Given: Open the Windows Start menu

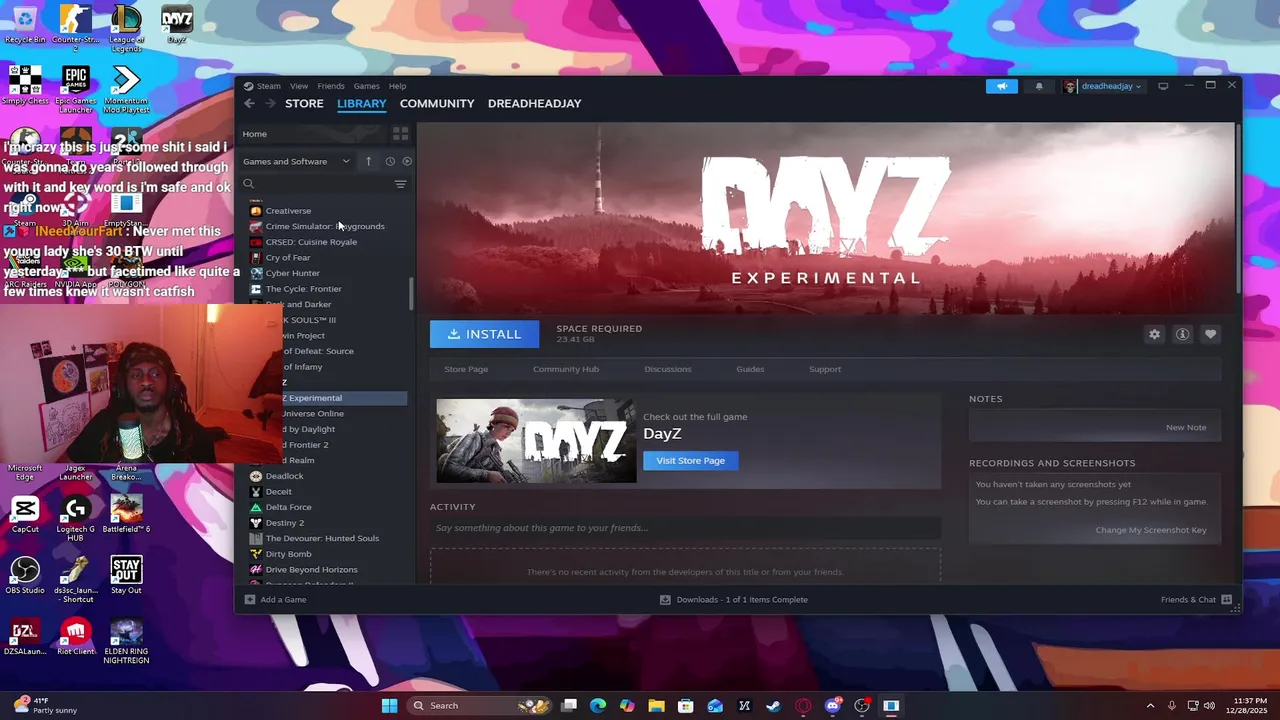Looking at the screenshot, I should click(x=389, y=706).
